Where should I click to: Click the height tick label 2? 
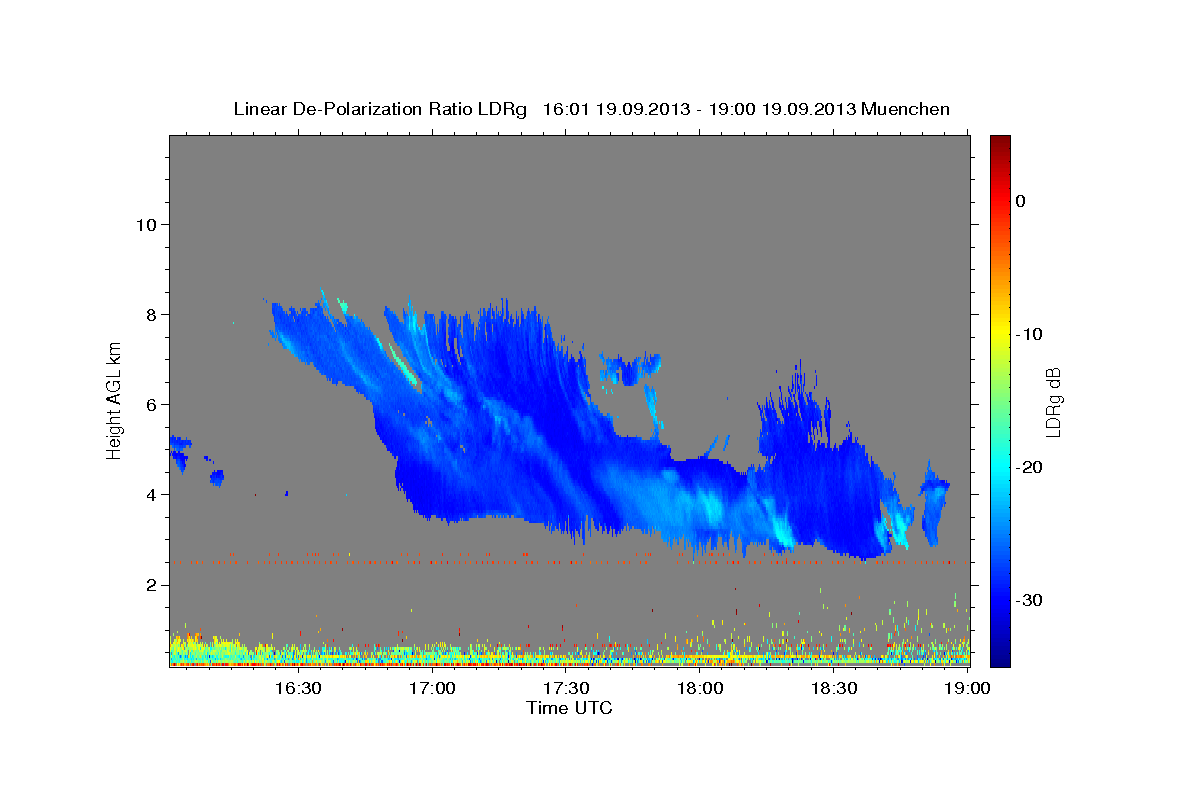click(x=151, y=584)
